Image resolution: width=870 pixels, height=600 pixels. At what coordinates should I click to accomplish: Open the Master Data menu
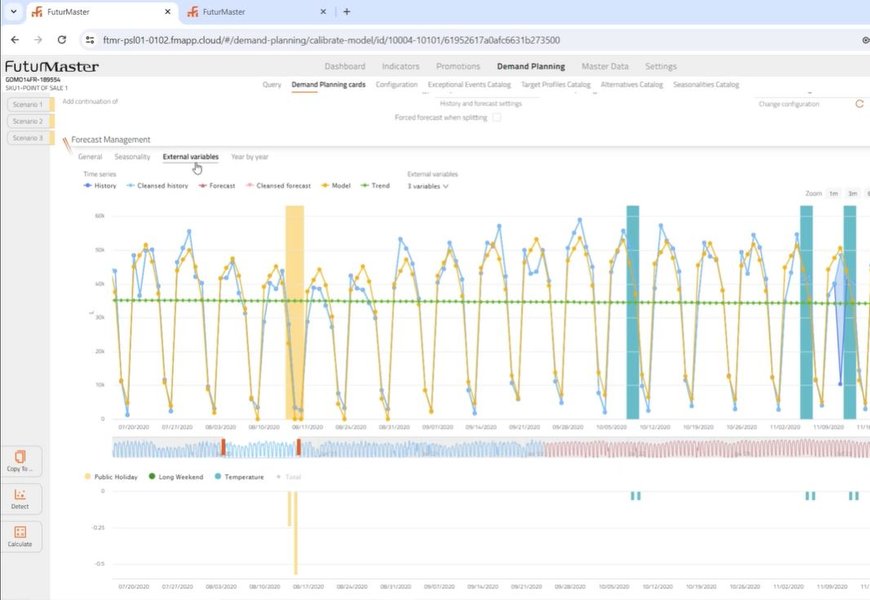tap(603, 66)
